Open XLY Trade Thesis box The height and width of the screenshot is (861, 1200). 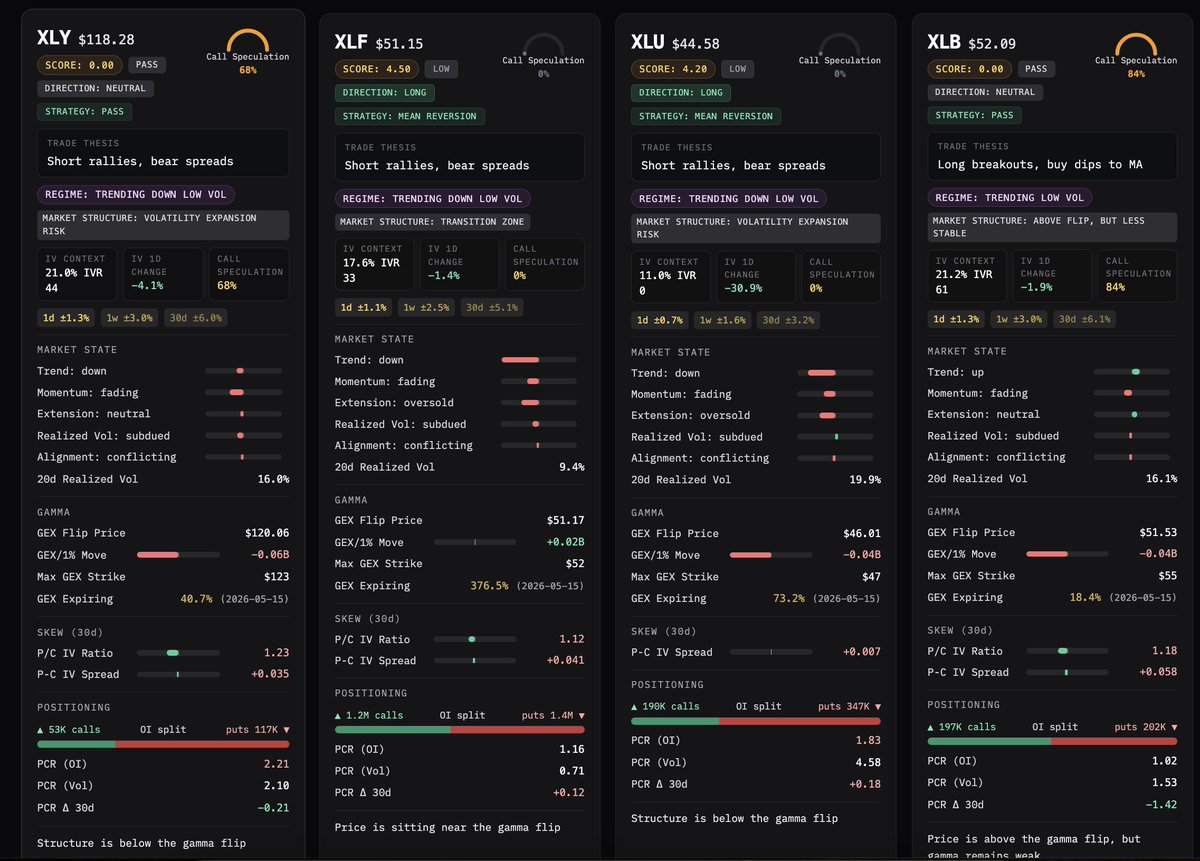tap(163, 153)
